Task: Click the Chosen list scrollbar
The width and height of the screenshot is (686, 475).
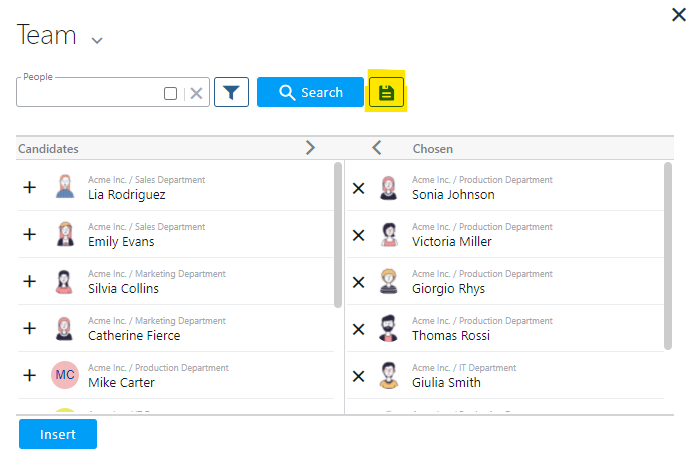Action: pos(667,255)
